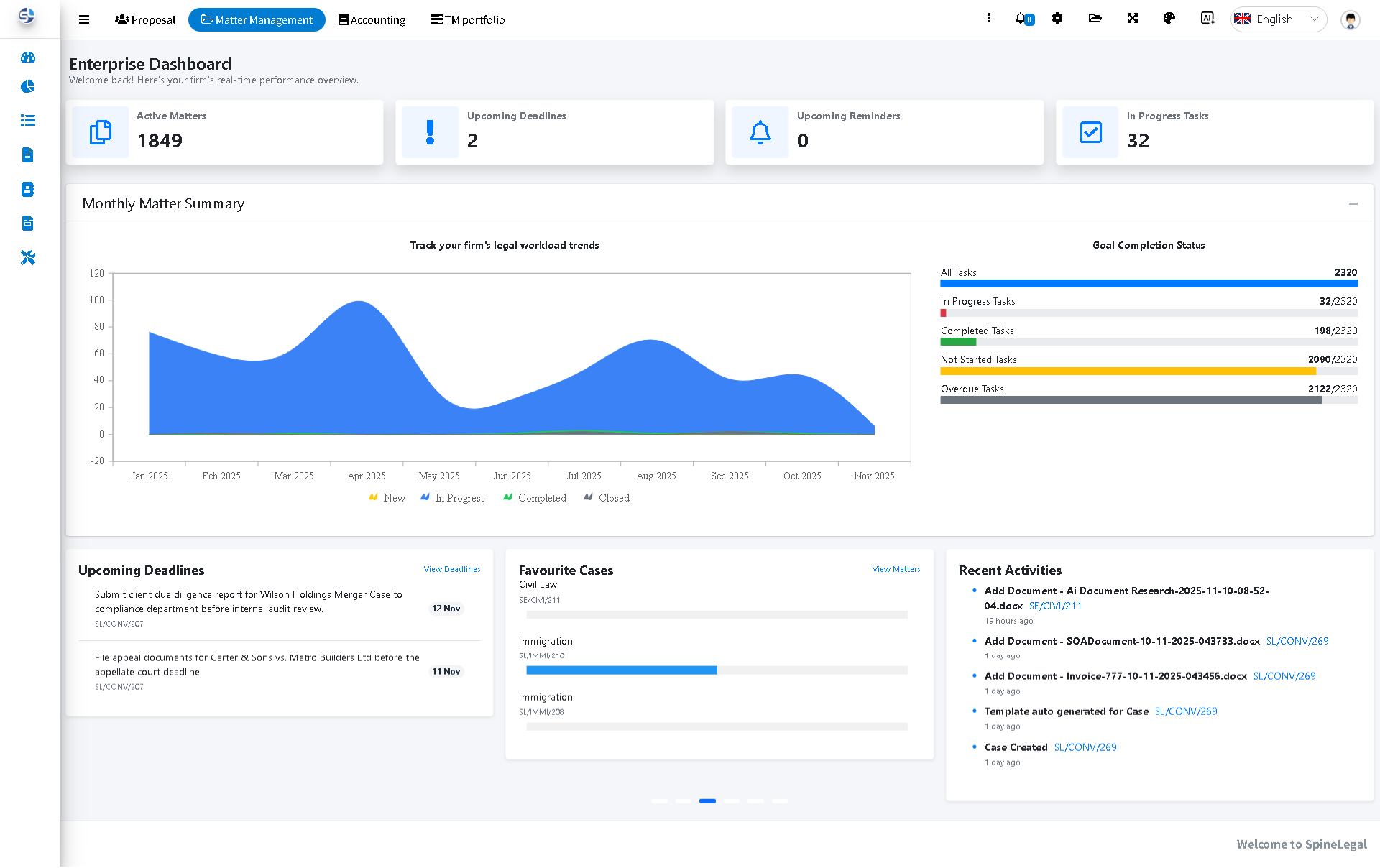Click the Upcoming Deadlines exclamation icon
This screenshot has width=1380, height=868.
click(x=431, y=132)
